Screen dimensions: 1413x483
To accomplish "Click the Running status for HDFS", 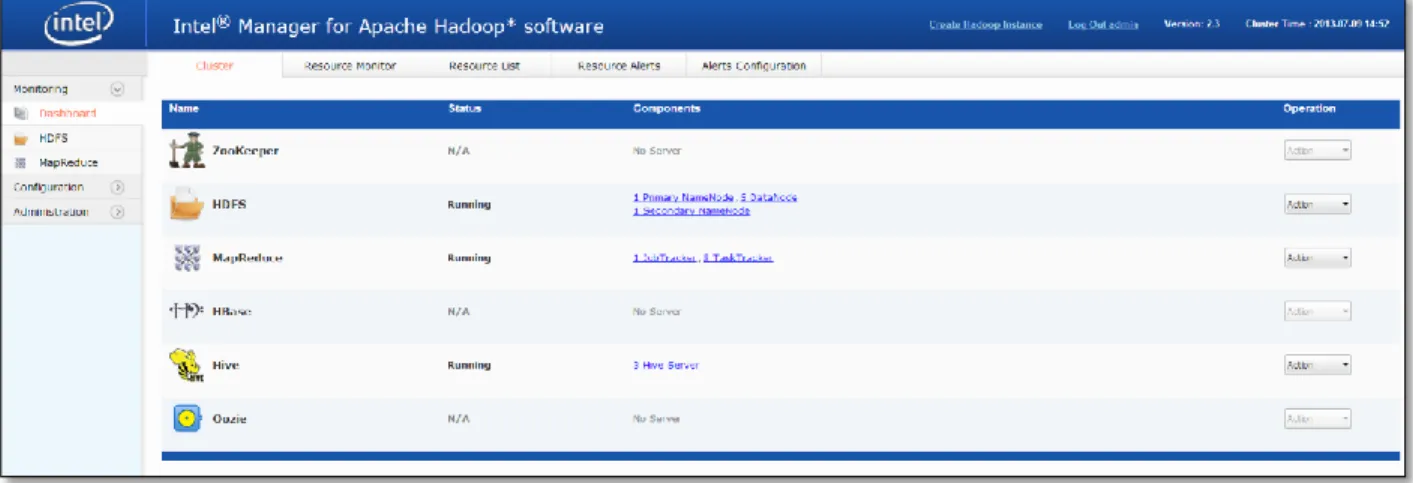I will (x=469, y=204).
